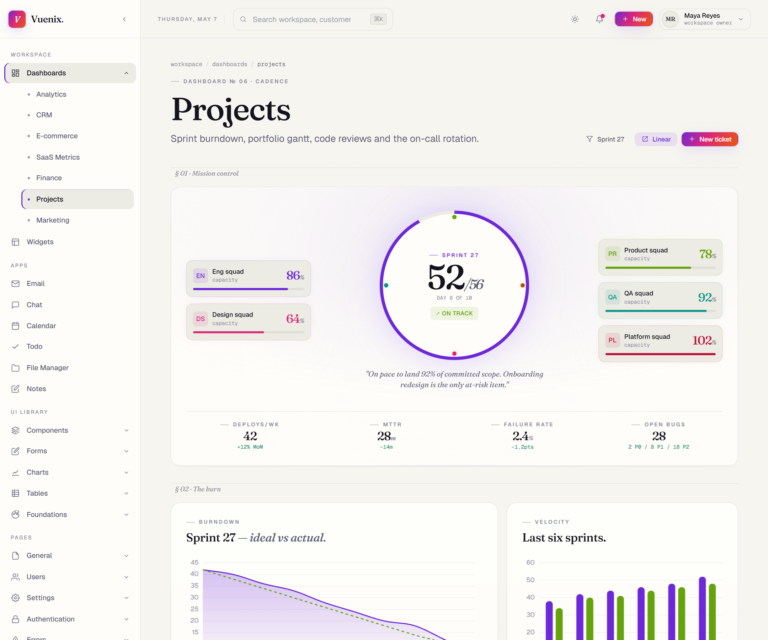
Task: Open the Linear link button
Action: 656,139
